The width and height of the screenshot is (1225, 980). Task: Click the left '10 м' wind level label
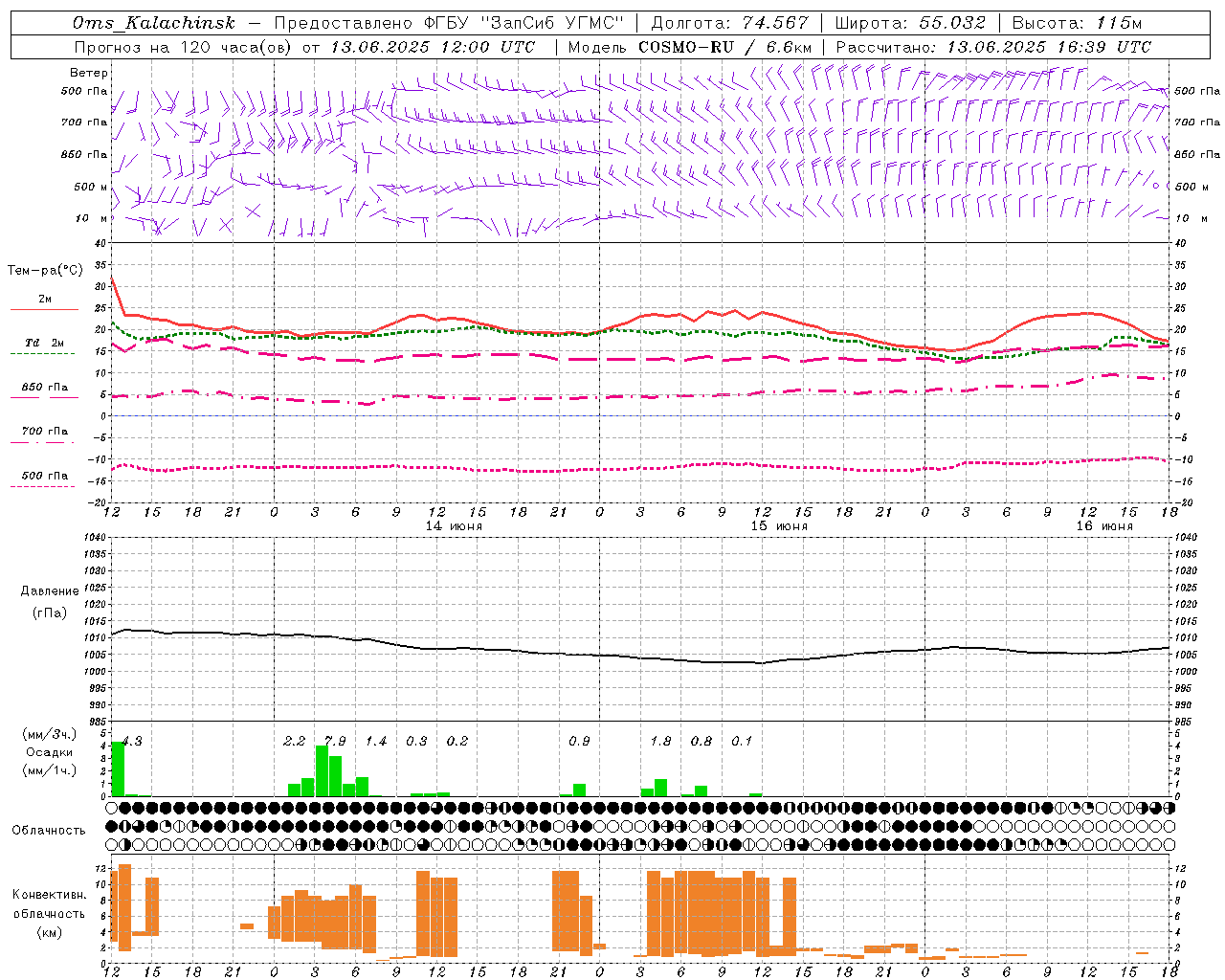93,218
